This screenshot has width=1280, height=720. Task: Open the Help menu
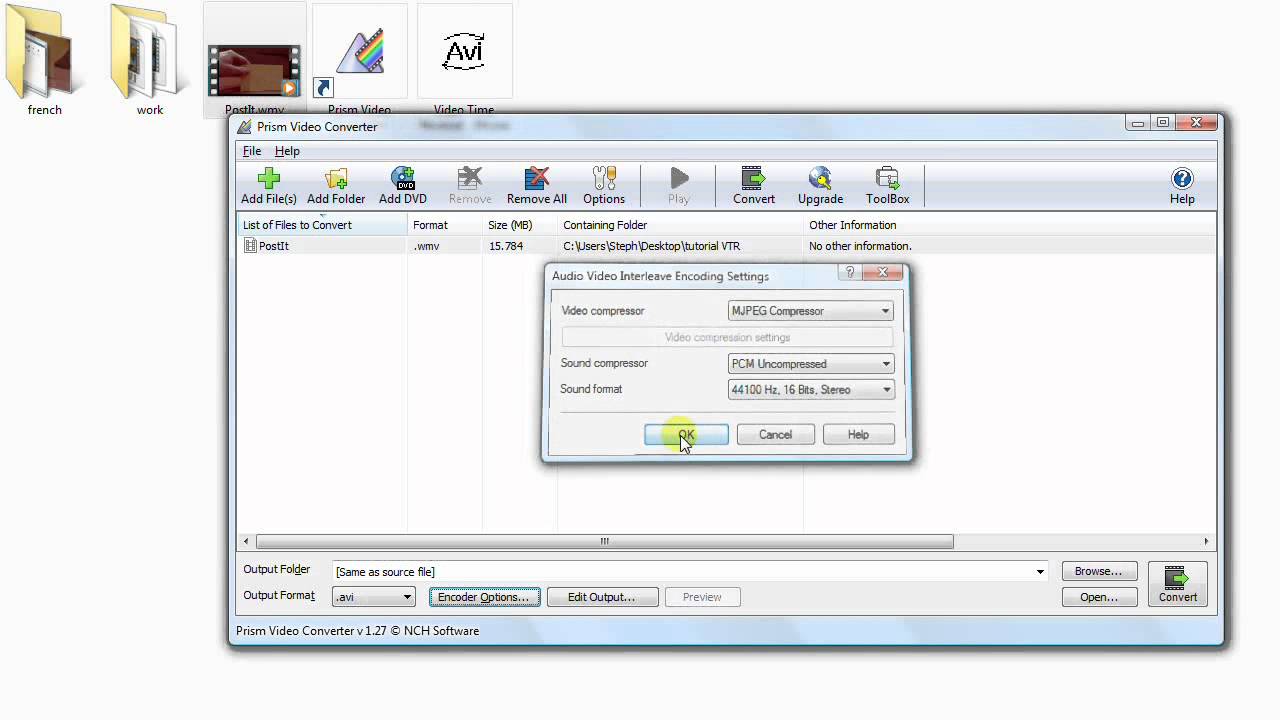(287, 151)
